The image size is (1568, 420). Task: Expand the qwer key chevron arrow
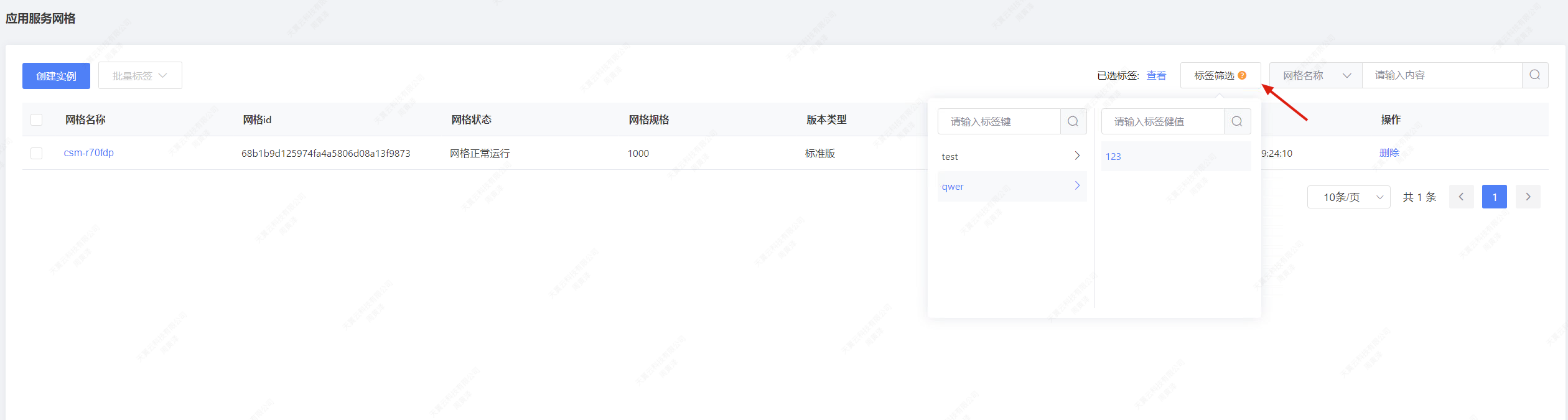[1077, 185]
